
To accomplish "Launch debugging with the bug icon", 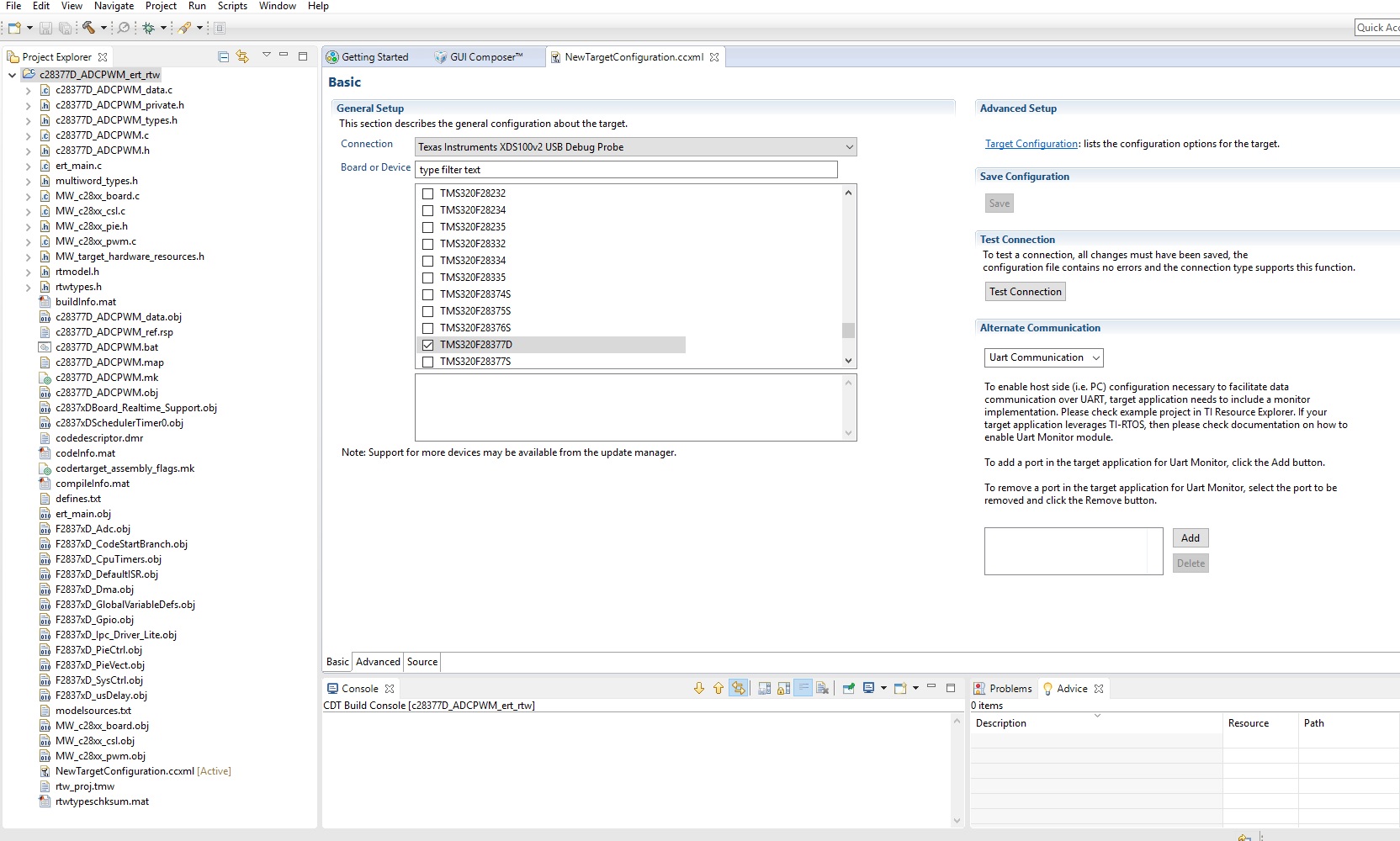I will coord(149,28).
